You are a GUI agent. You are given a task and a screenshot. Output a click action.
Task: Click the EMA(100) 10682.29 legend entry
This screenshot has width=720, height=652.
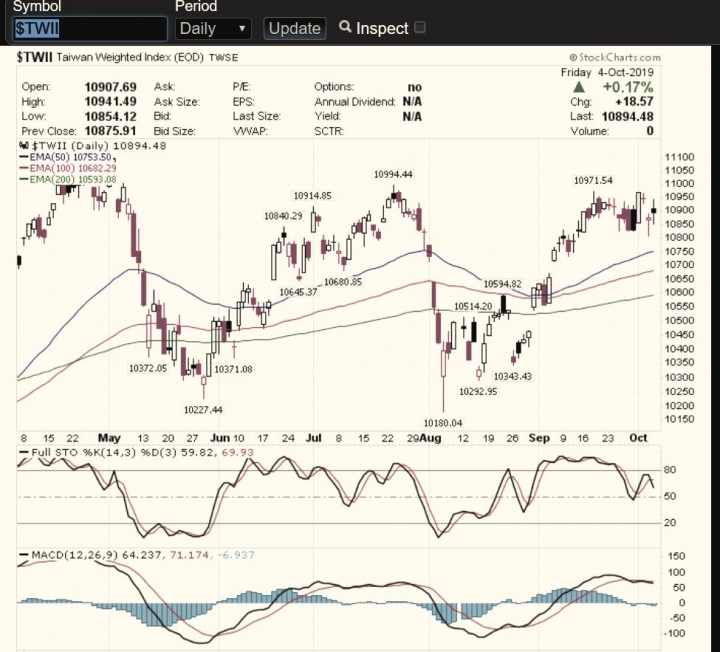(68, 168)
